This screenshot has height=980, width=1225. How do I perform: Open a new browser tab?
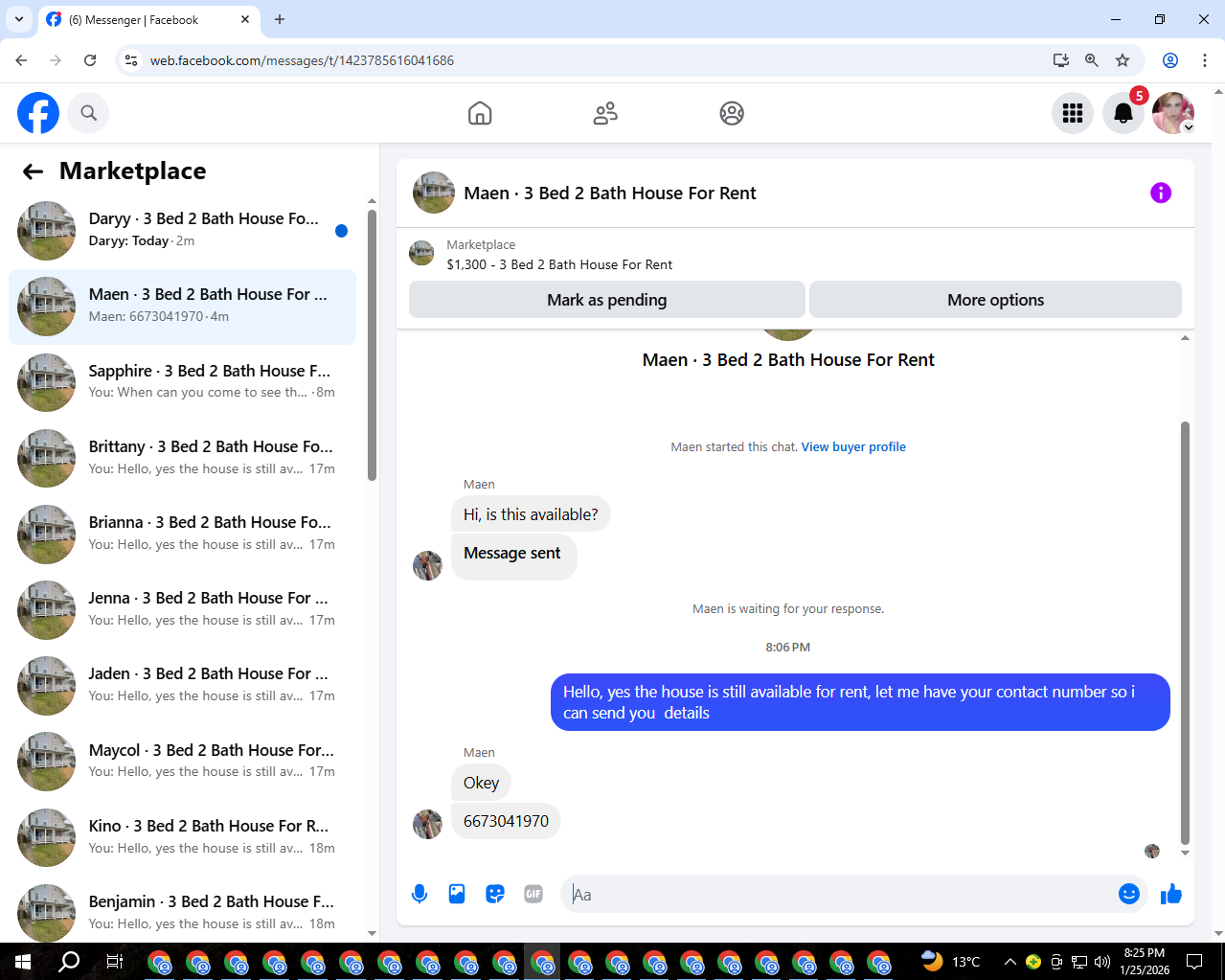(x=280, y=19)
